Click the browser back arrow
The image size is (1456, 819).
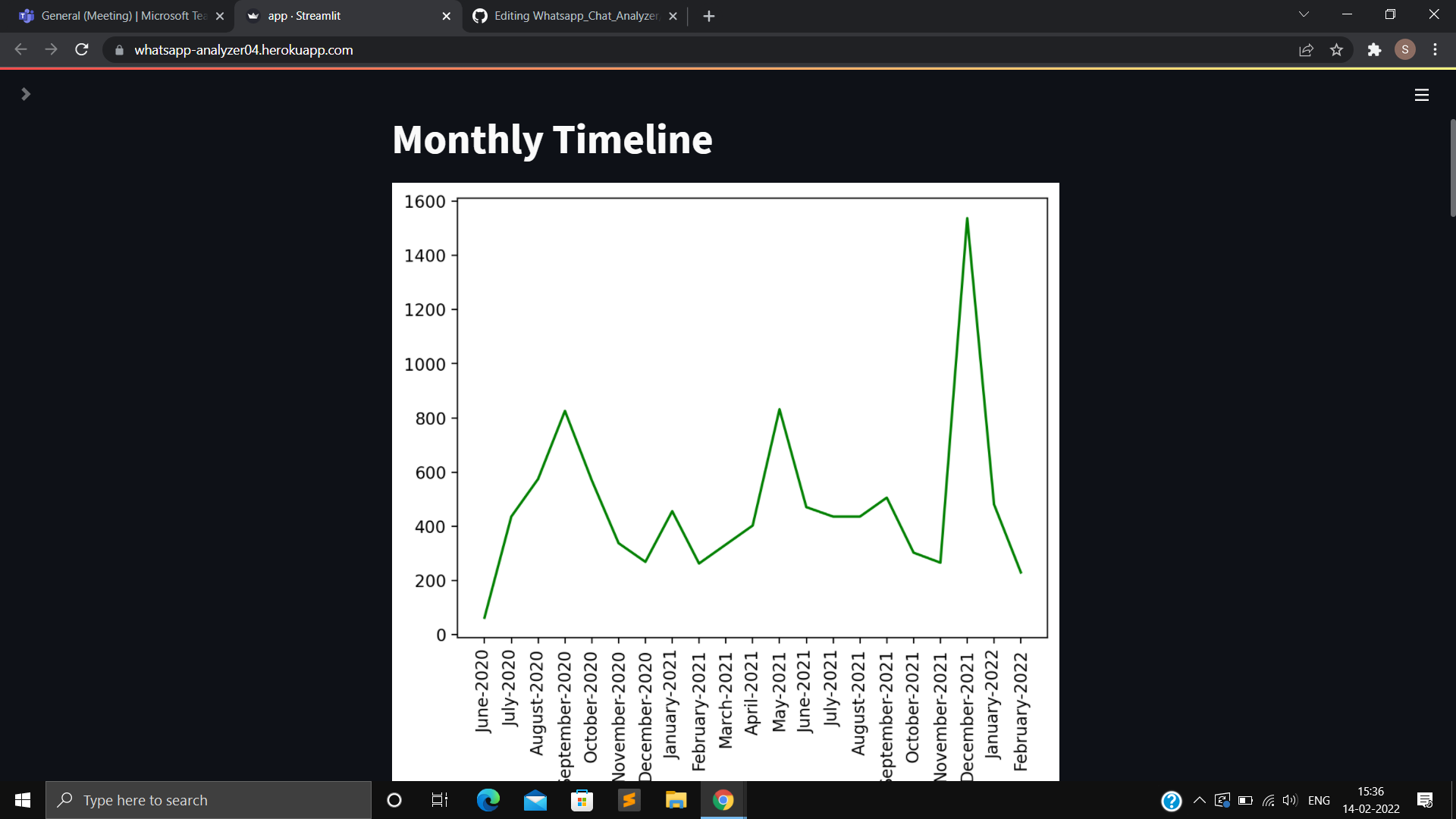point(20,49)
